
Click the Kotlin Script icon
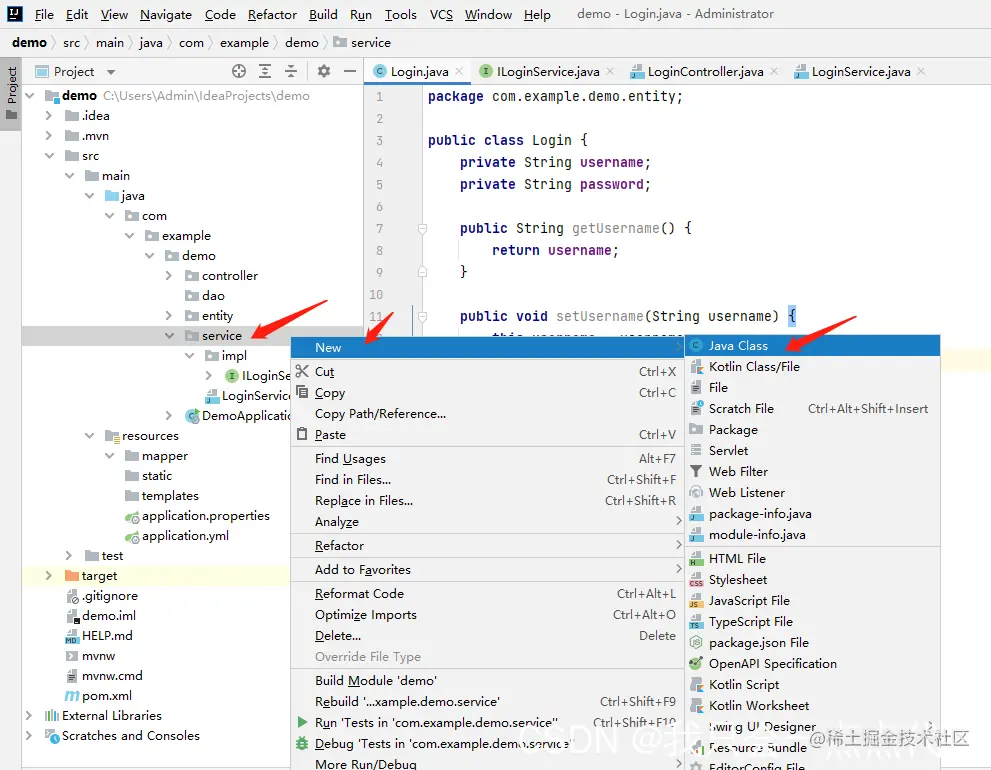[x=696, y=685]
